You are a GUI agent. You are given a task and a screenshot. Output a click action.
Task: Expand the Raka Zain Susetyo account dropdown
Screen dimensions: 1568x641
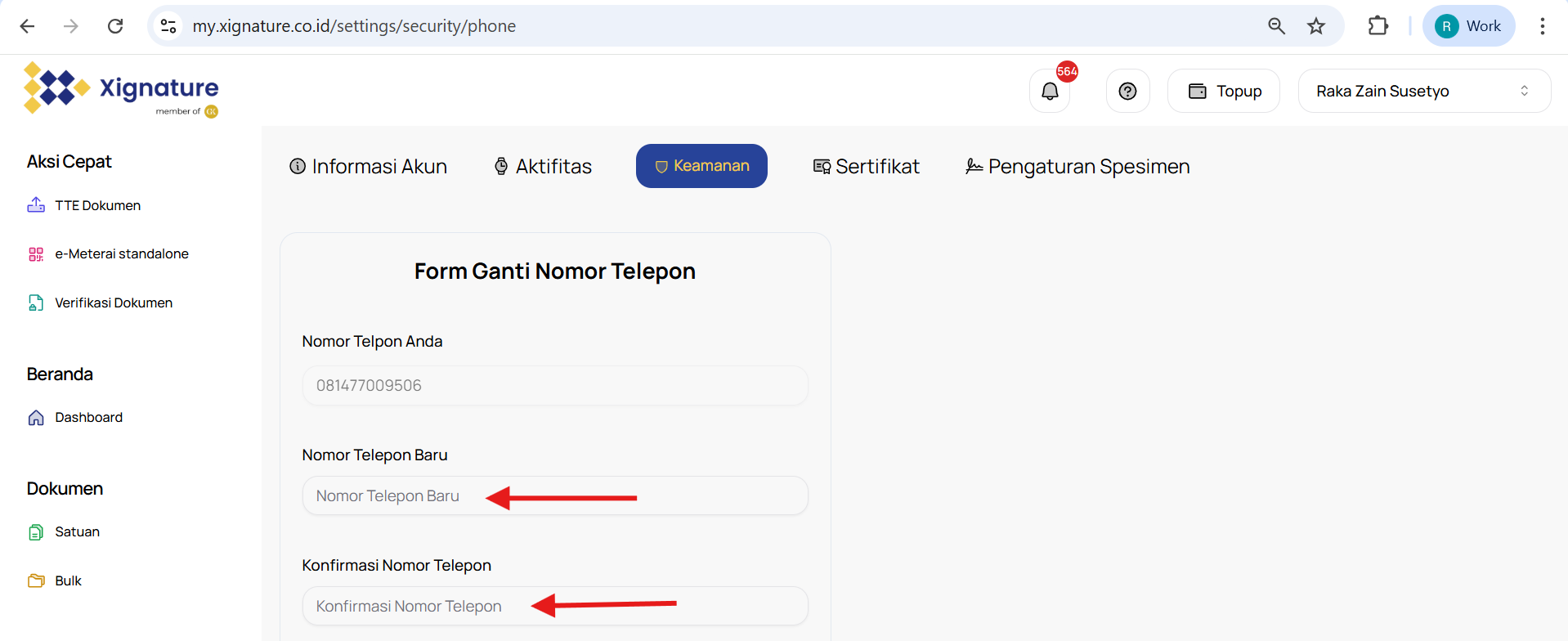coord(1423,92)
